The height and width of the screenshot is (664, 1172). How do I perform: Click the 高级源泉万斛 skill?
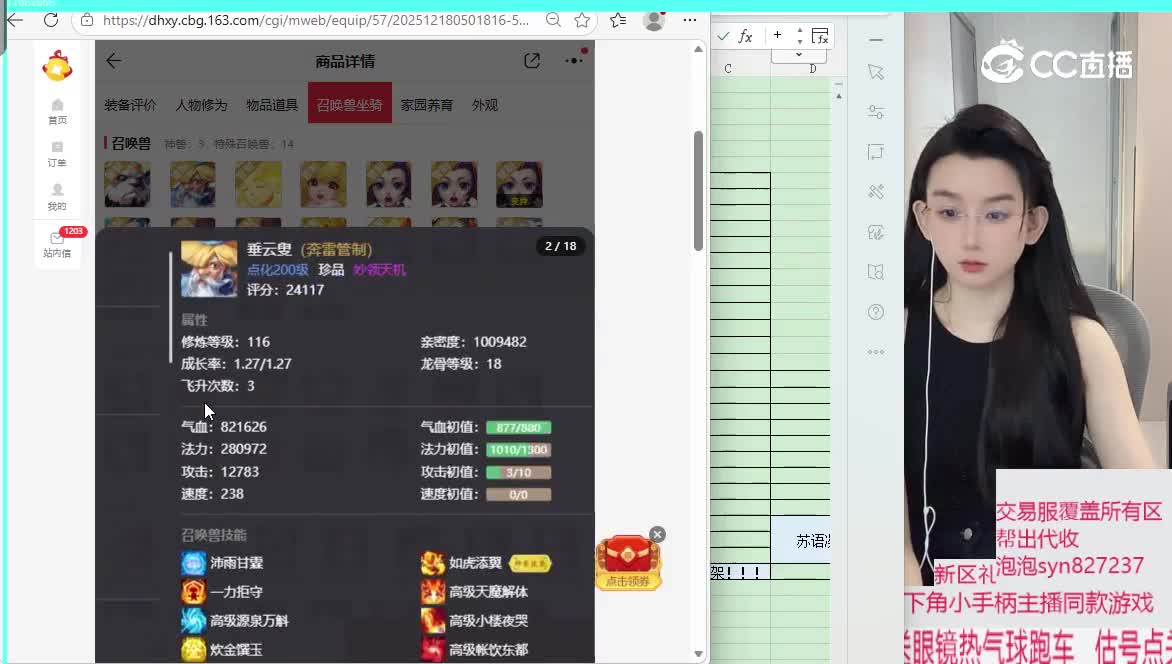pos(235,621)
